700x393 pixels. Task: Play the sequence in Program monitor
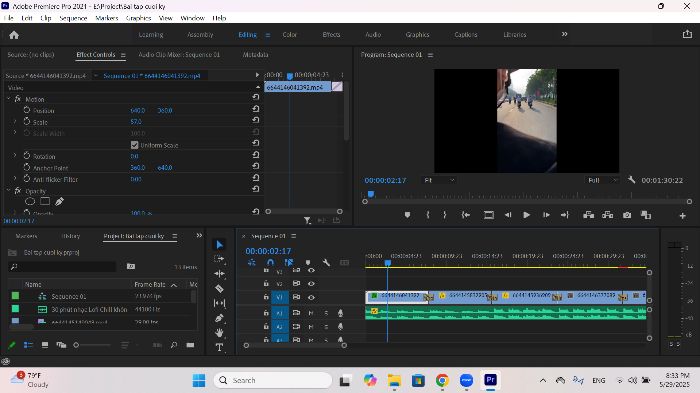point(526,215)
